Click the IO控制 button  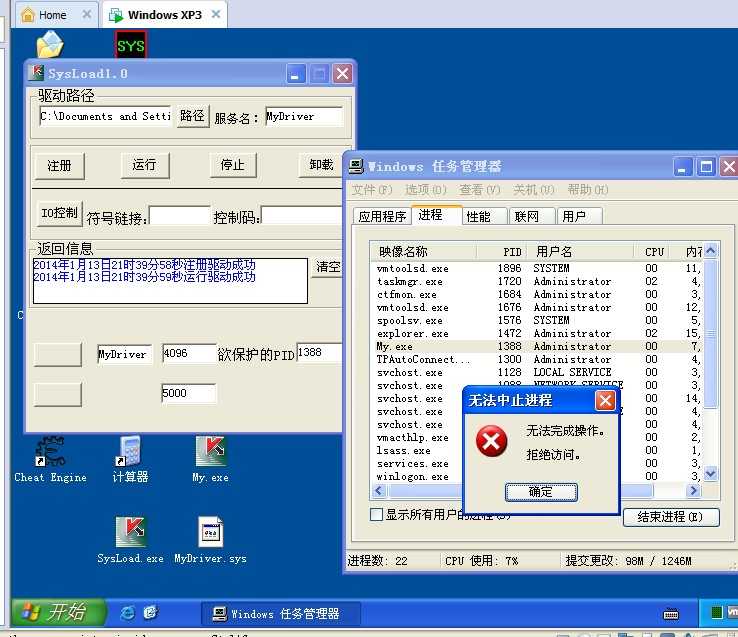[59, 213]
